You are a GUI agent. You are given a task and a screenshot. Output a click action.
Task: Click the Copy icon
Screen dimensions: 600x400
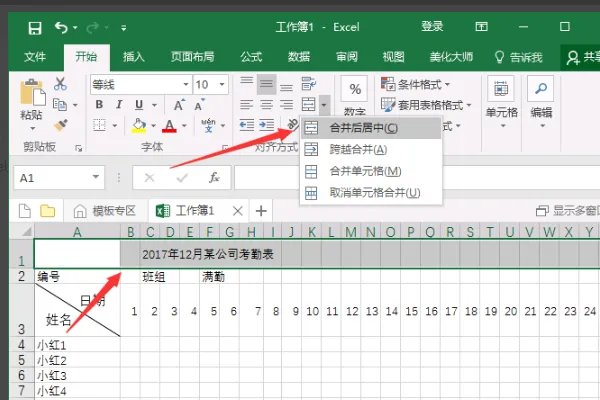point(60,104)
